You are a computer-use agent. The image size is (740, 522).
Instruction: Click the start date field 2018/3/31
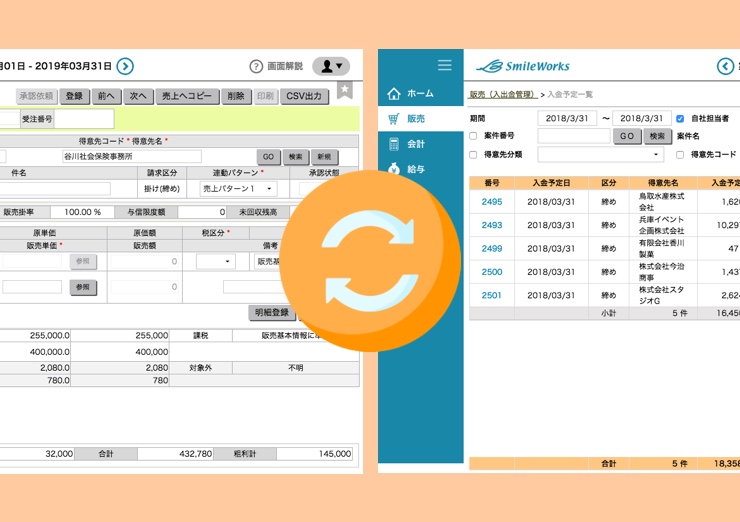pyautogui.click(x=567, y=118)
